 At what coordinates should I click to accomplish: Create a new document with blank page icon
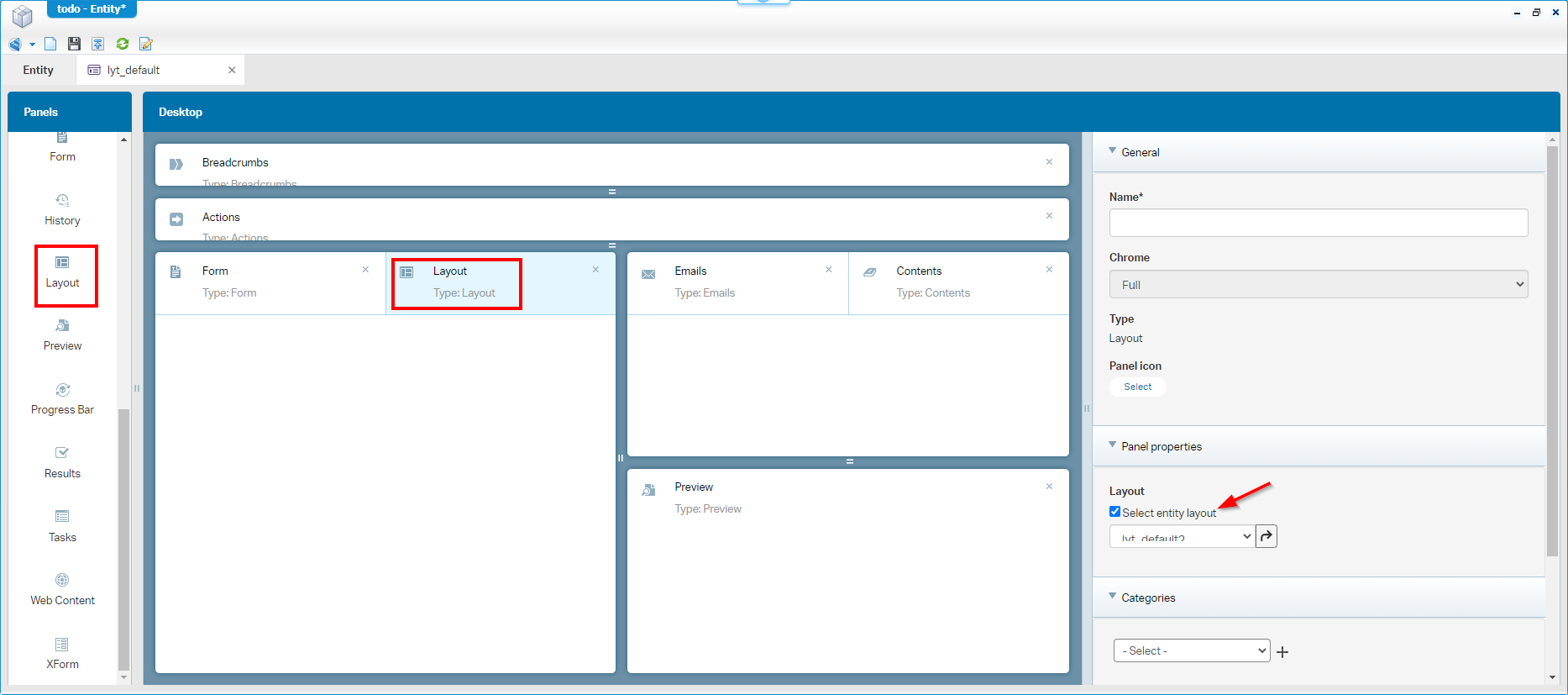(50, 44)
